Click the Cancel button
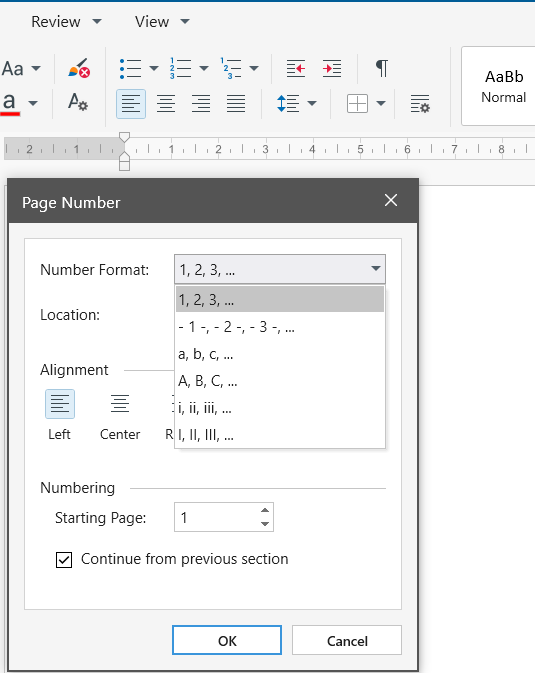 point(347,640)
